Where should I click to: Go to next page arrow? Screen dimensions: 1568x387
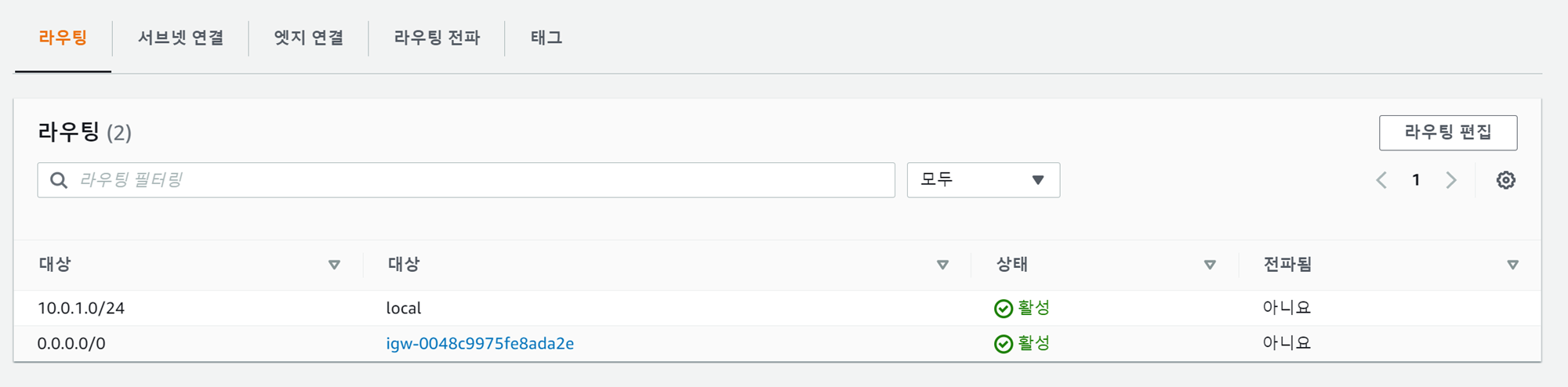point(1451,180)
